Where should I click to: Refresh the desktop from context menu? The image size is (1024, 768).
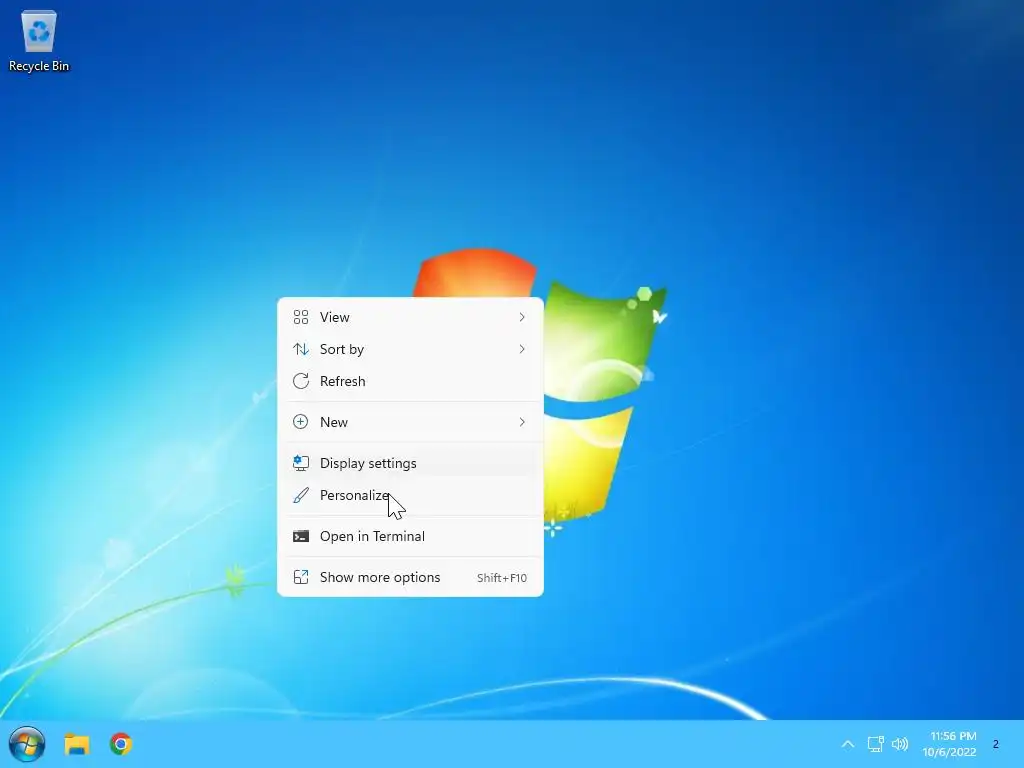click(410, 381)
